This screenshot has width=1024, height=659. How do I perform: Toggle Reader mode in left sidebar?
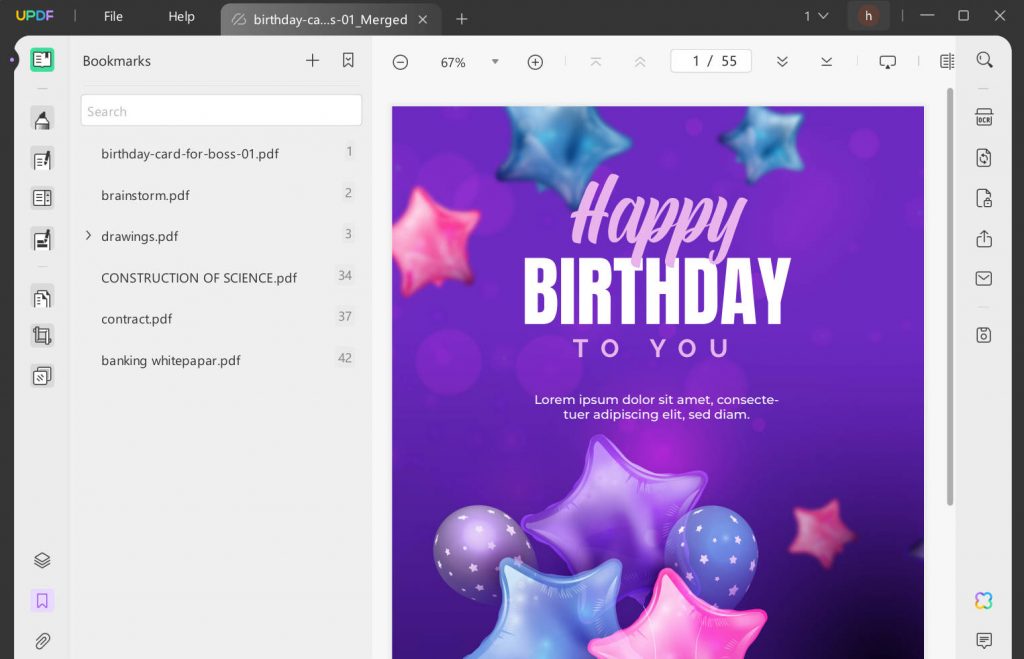click(x=42, y=60)
